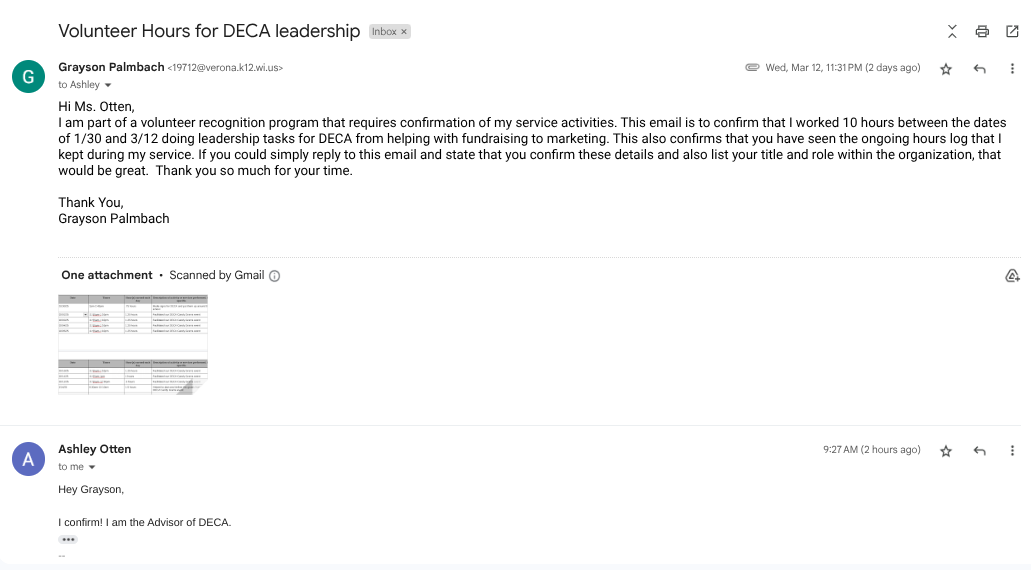
Task: Click the expand/collapse all messages icon
Action: coord(952,32)
